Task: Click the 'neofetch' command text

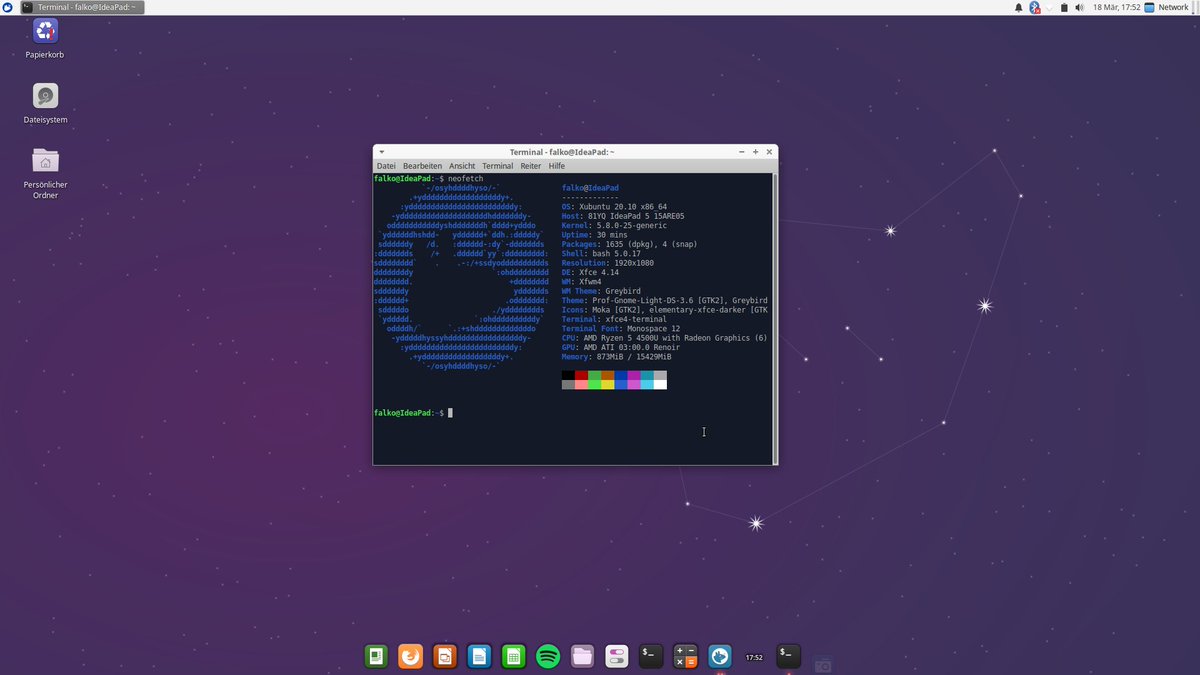Action: pos(467,178)
